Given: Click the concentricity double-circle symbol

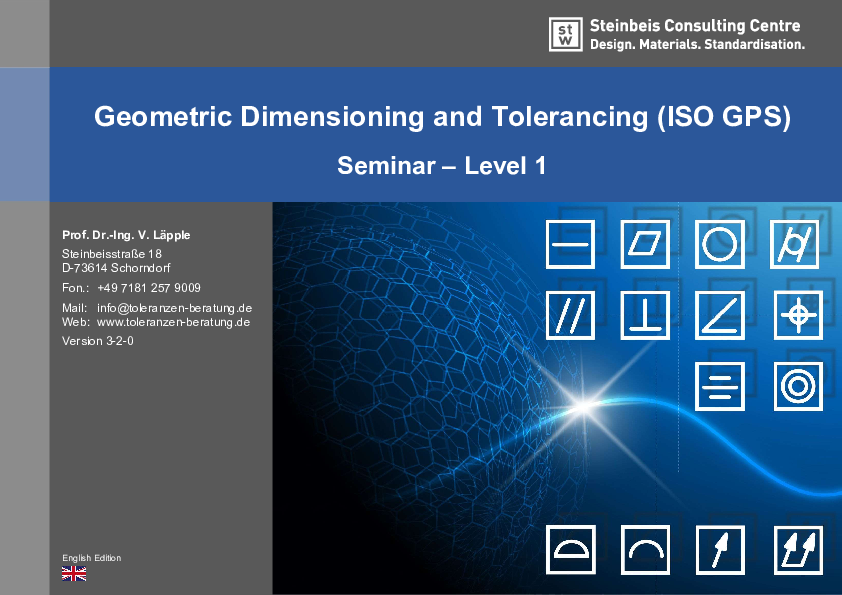Looking at the screenshot, I should (x=797, y=387).
